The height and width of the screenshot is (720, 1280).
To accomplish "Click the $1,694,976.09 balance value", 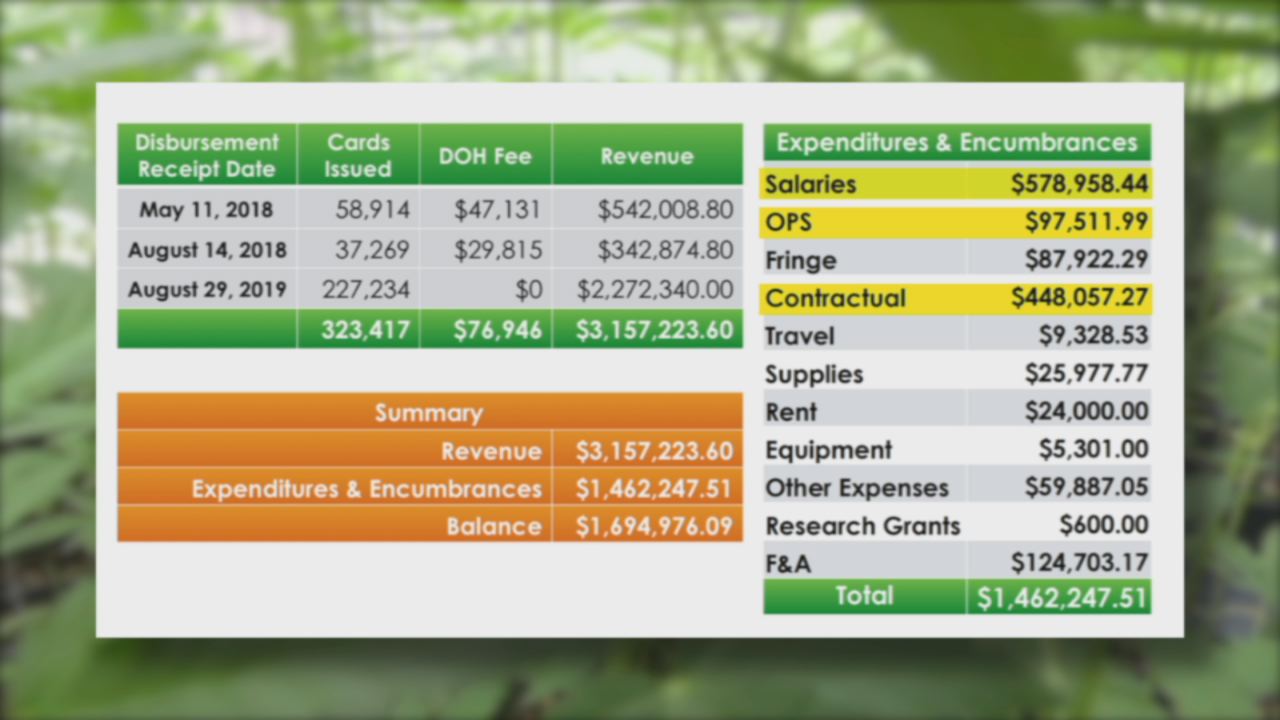I will coord(654,526).
